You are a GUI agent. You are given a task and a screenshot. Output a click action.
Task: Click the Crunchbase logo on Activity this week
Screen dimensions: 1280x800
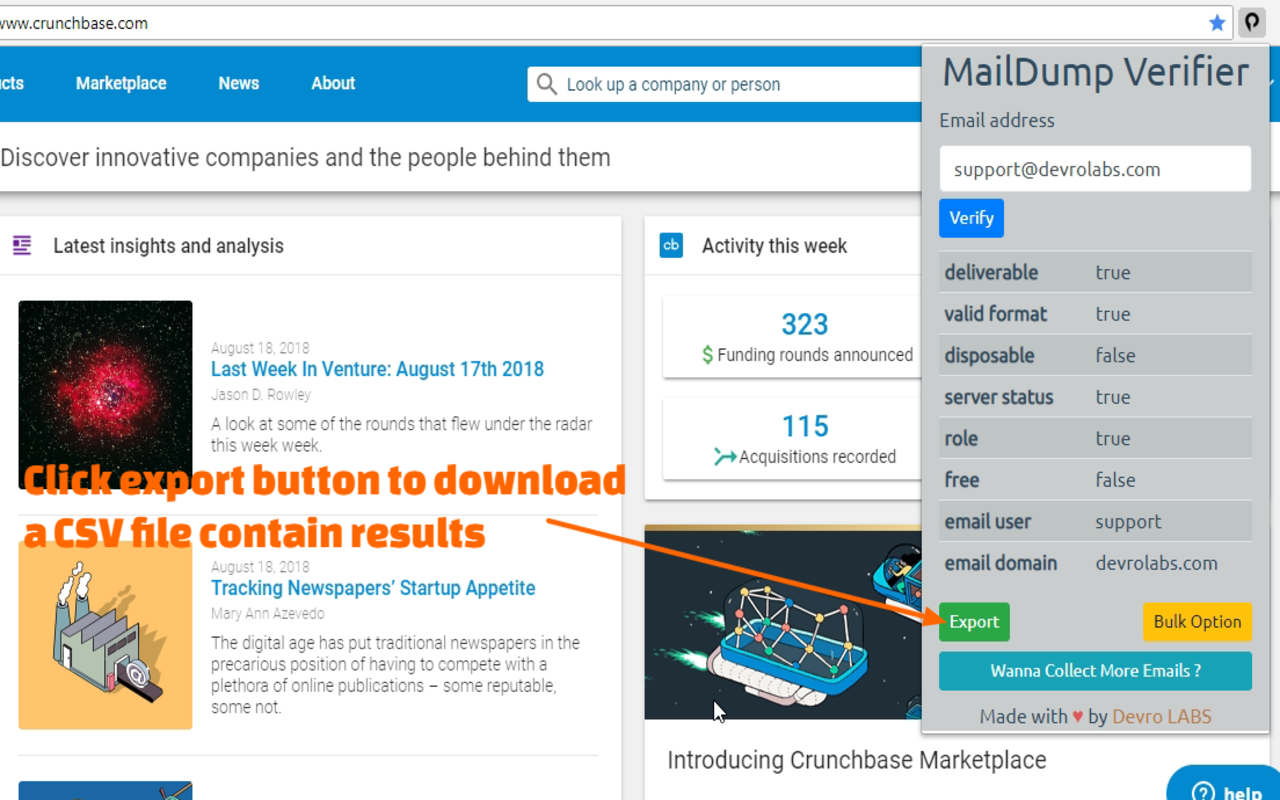pos(671,246)
